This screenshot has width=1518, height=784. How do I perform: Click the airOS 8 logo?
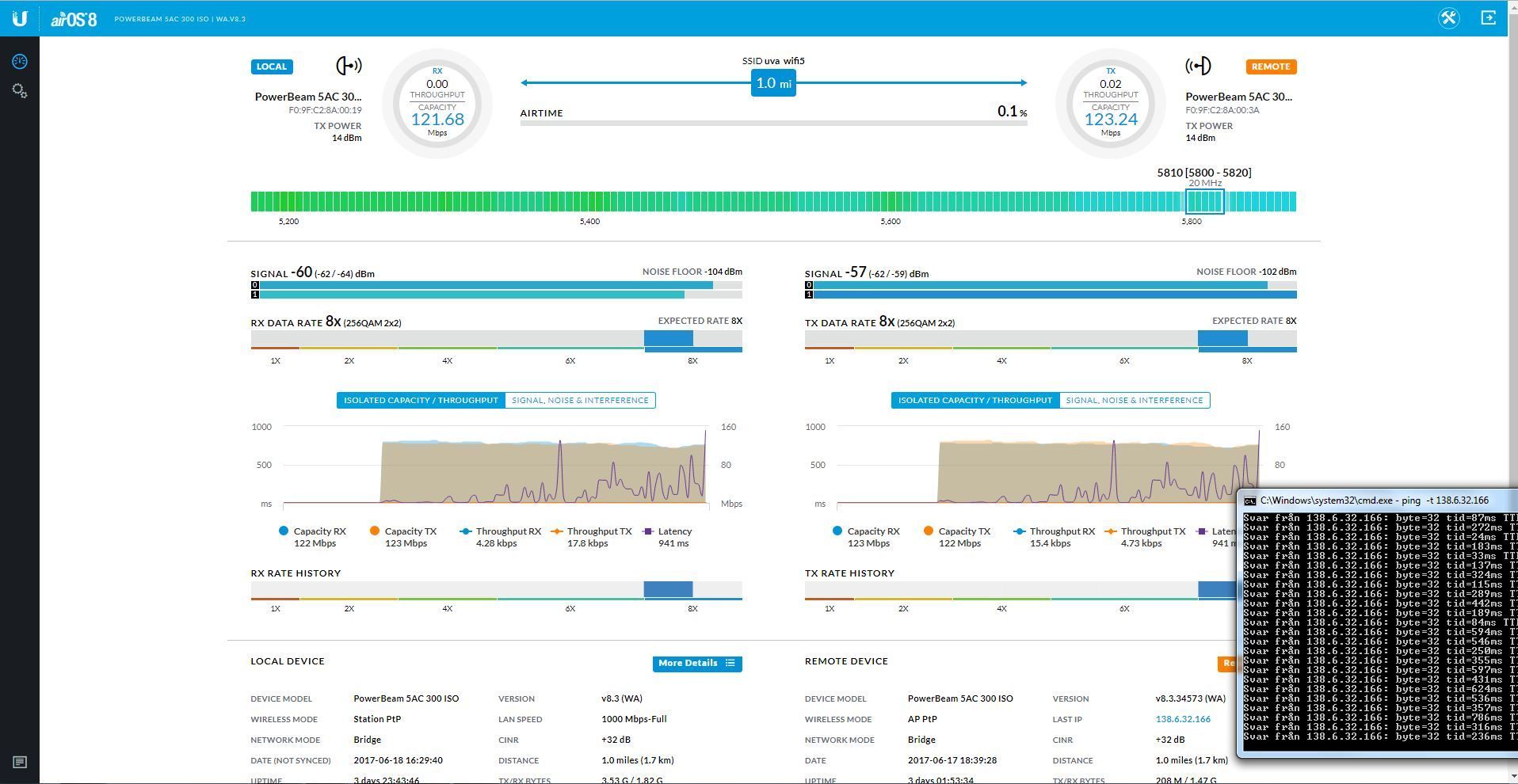(x=74, y=19)
